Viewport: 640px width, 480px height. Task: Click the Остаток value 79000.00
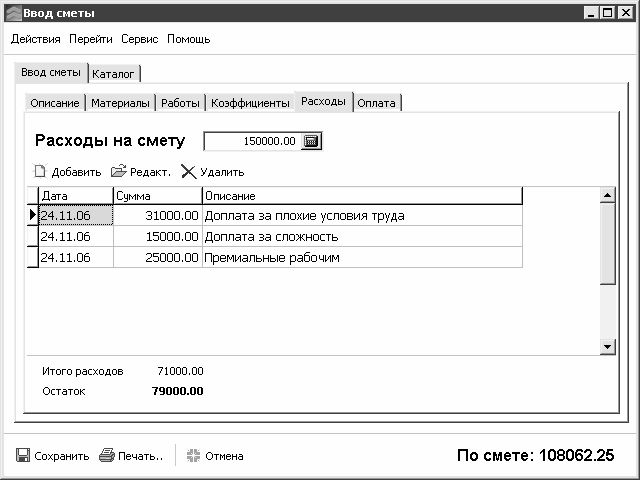[178, 391]
